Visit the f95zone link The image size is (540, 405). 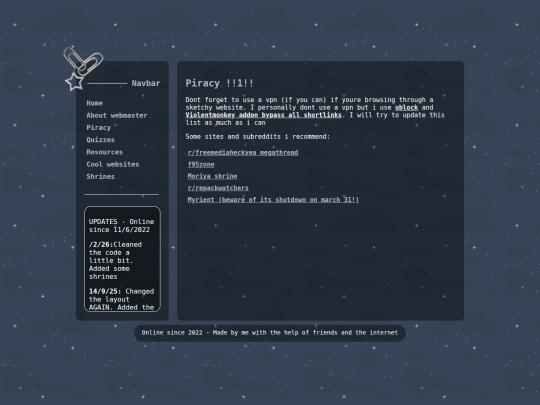201,164
